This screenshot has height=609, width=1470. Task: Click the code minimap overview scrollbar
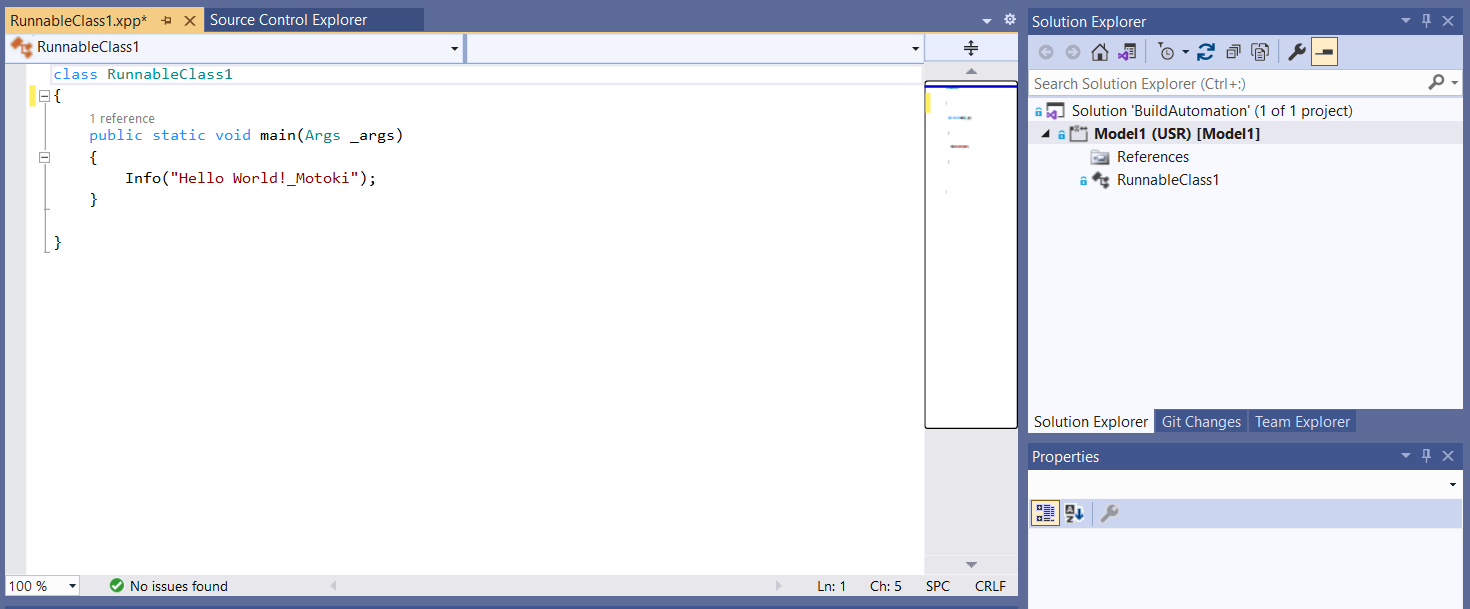(970, 254)
